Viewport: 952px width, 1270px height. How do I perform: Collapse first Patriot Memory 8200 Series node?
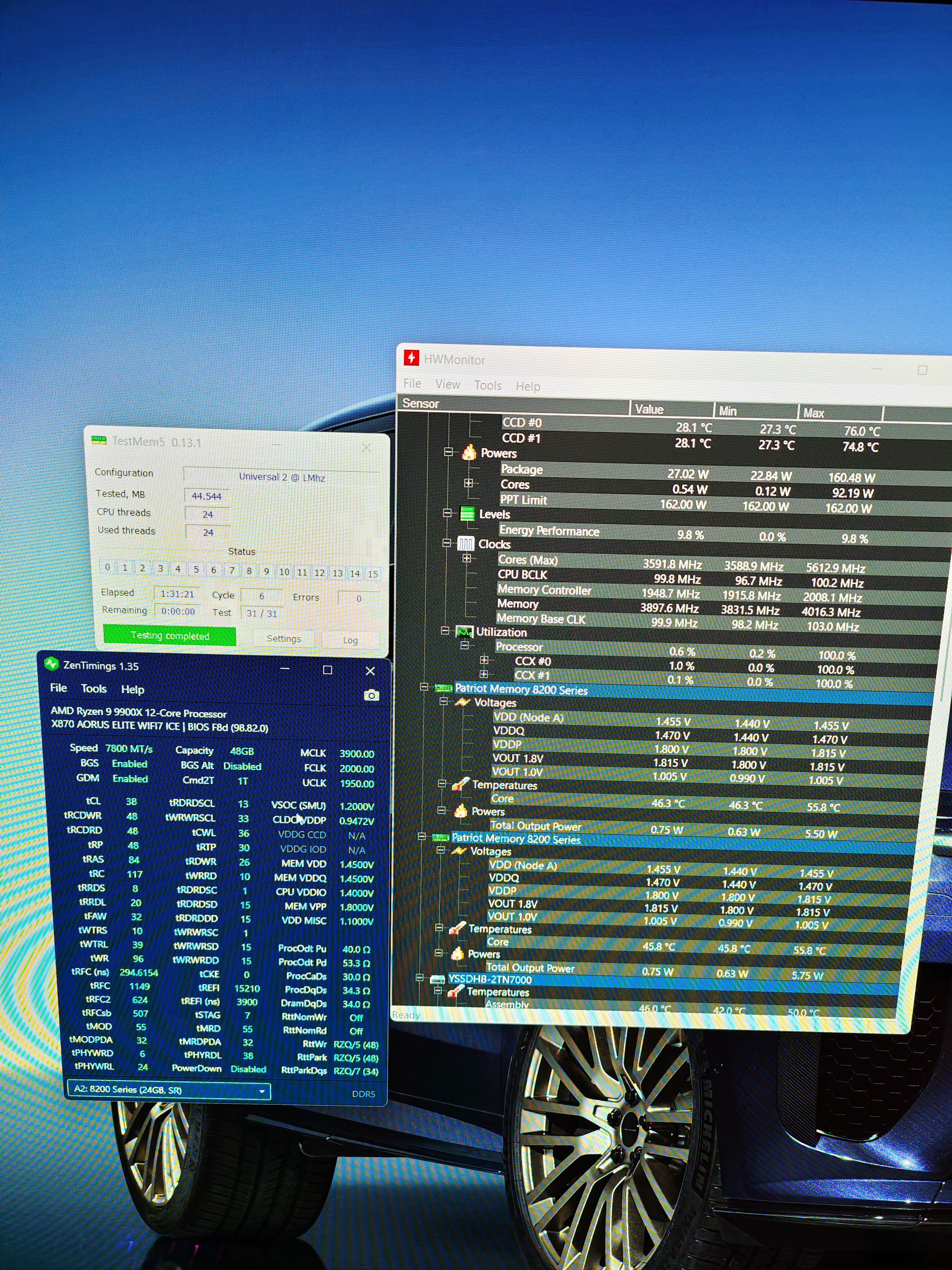tap(424, 687)
